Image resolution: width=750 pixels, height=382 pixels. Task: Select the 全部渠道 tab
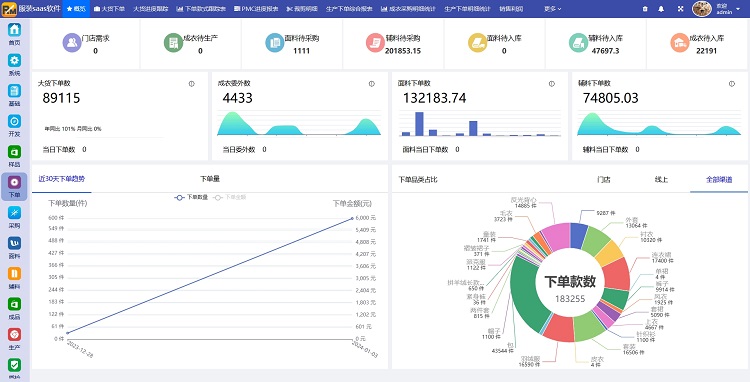719,180
